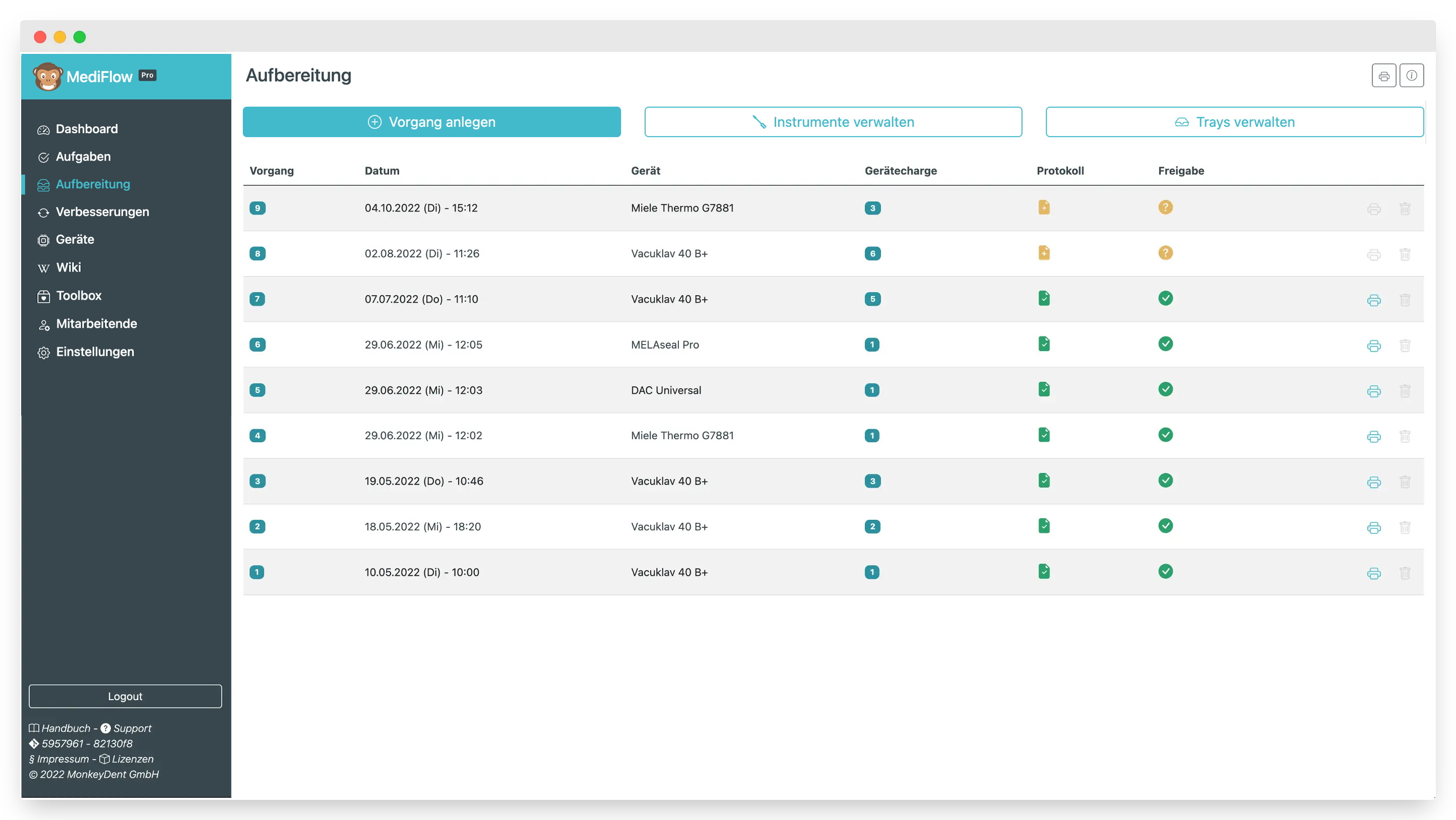Open the protocol icon for MELAseal Pro row
Image resolution: width=1456 pixels, height=820 pixels.
click(1044, 344)
